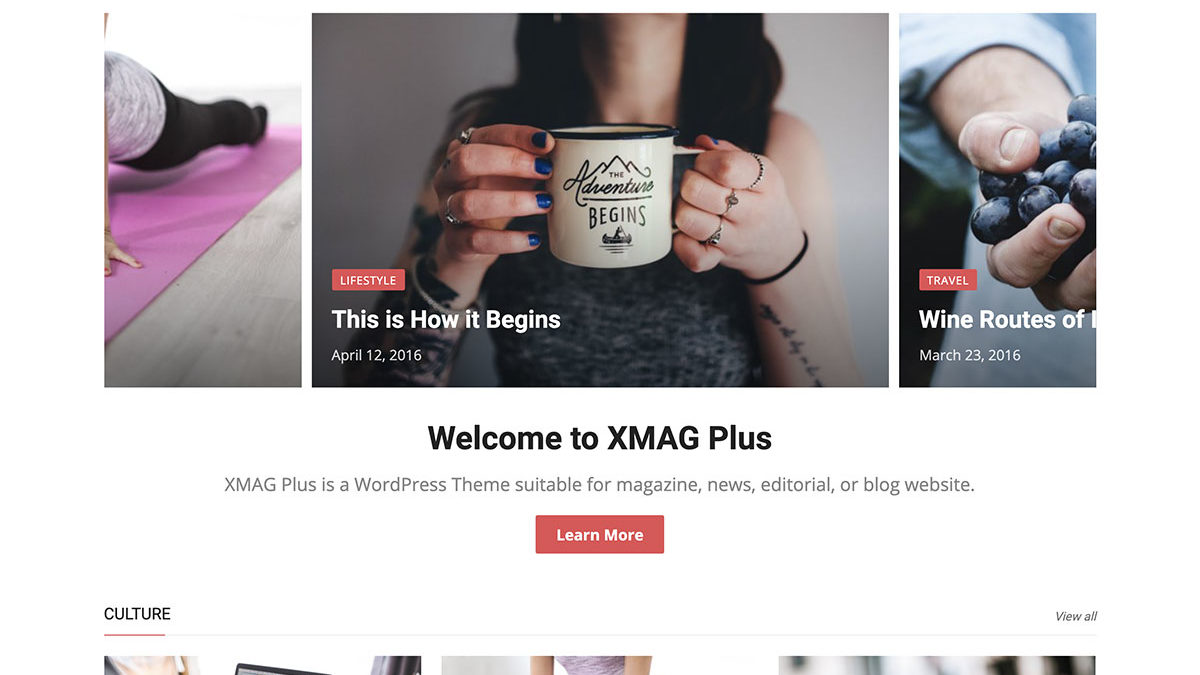Screen dimensions: 1200x675
Task: Open the middle Culture post thumbnail
Action: click(600, 665)
